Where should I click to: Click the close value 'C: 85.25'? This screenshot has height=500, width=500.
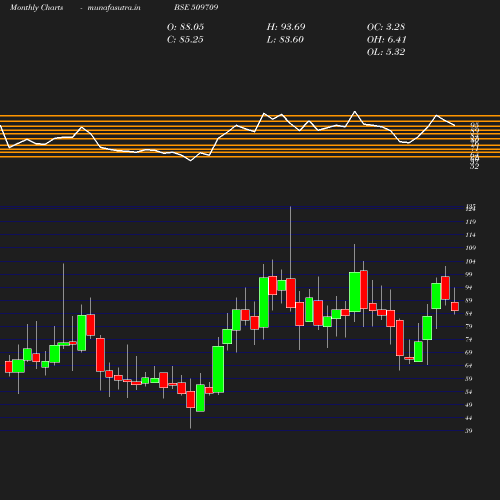(185, 40)
